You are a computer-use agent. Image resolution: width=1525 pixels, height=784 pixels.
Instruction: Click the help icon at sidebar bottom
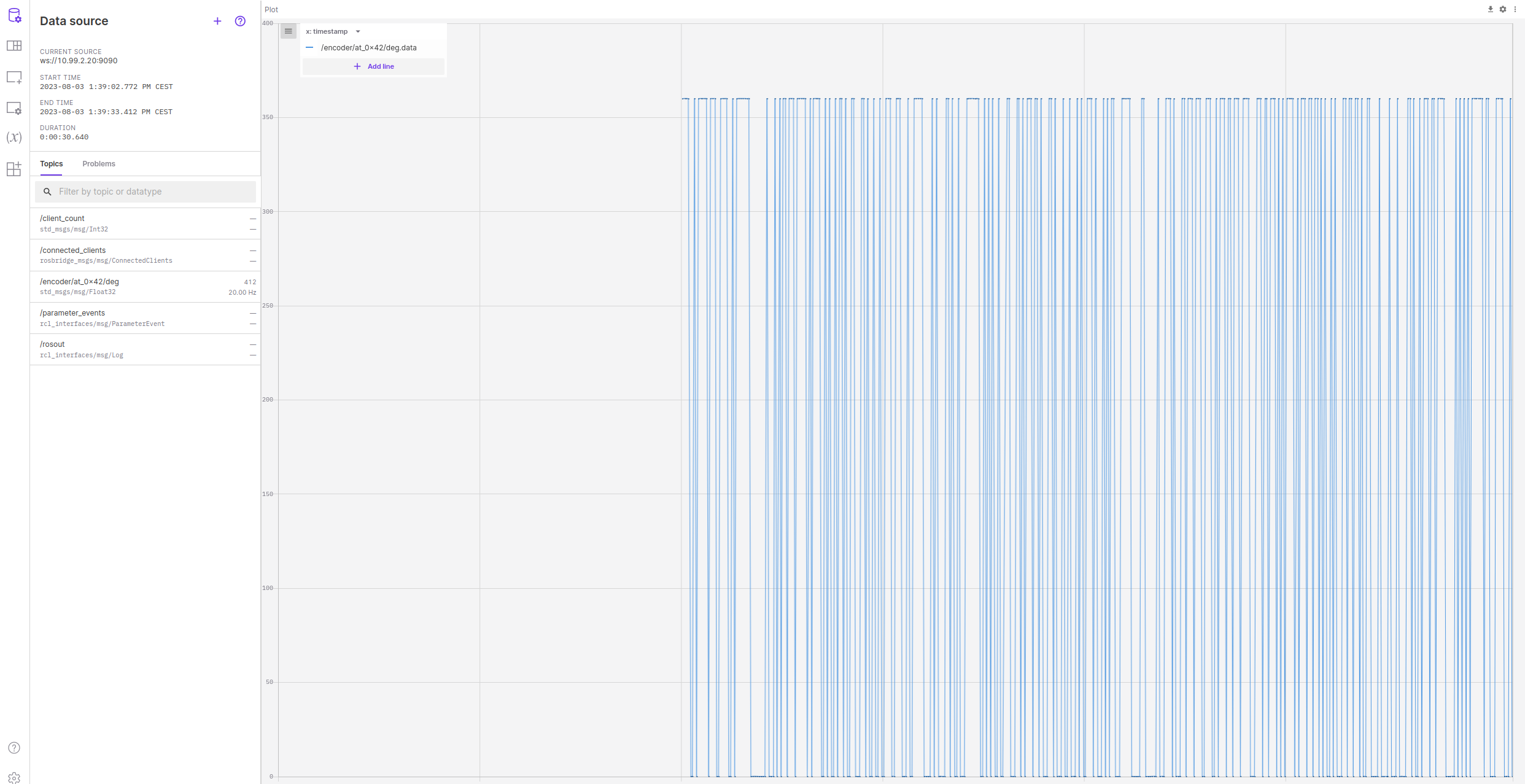click(14, 748)
